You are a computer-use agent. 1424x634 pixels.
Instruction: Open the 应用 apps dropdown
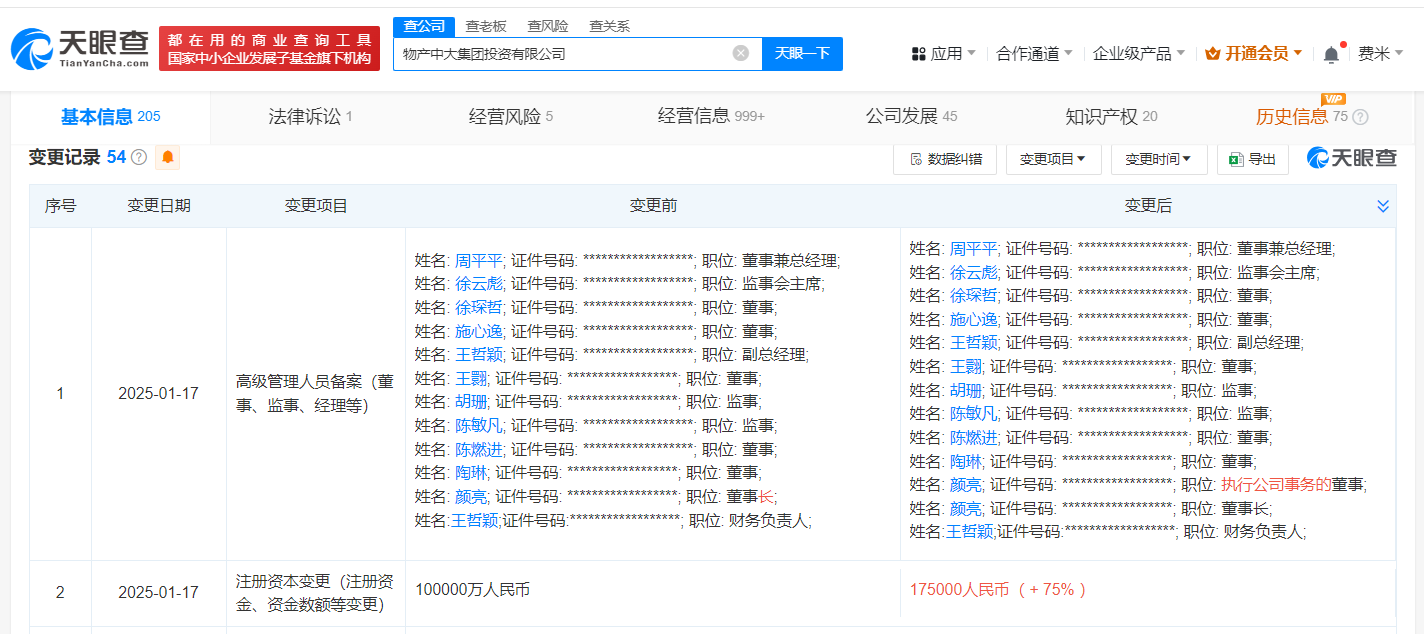tap(944, 54)
